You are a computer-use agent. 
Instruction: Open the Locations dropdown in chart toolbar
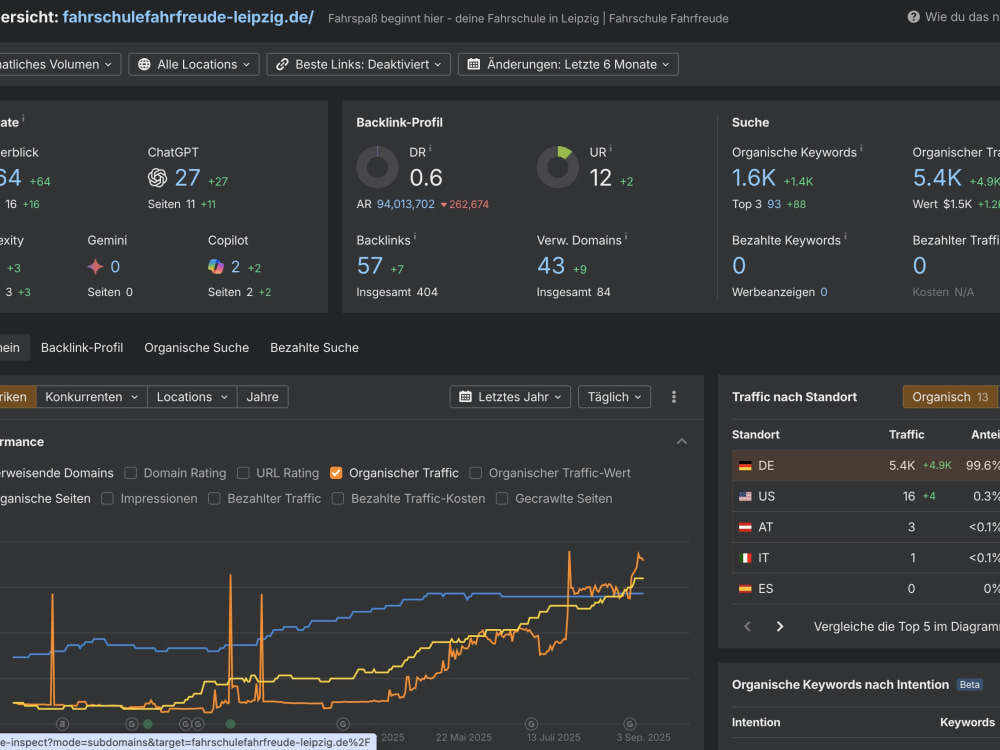point(192,397)
